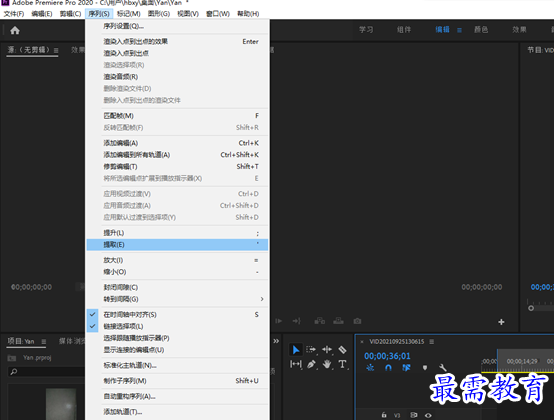Toggle Snap magnet in timeline
The image size is (554, 420).
click(x=388, y=368)
